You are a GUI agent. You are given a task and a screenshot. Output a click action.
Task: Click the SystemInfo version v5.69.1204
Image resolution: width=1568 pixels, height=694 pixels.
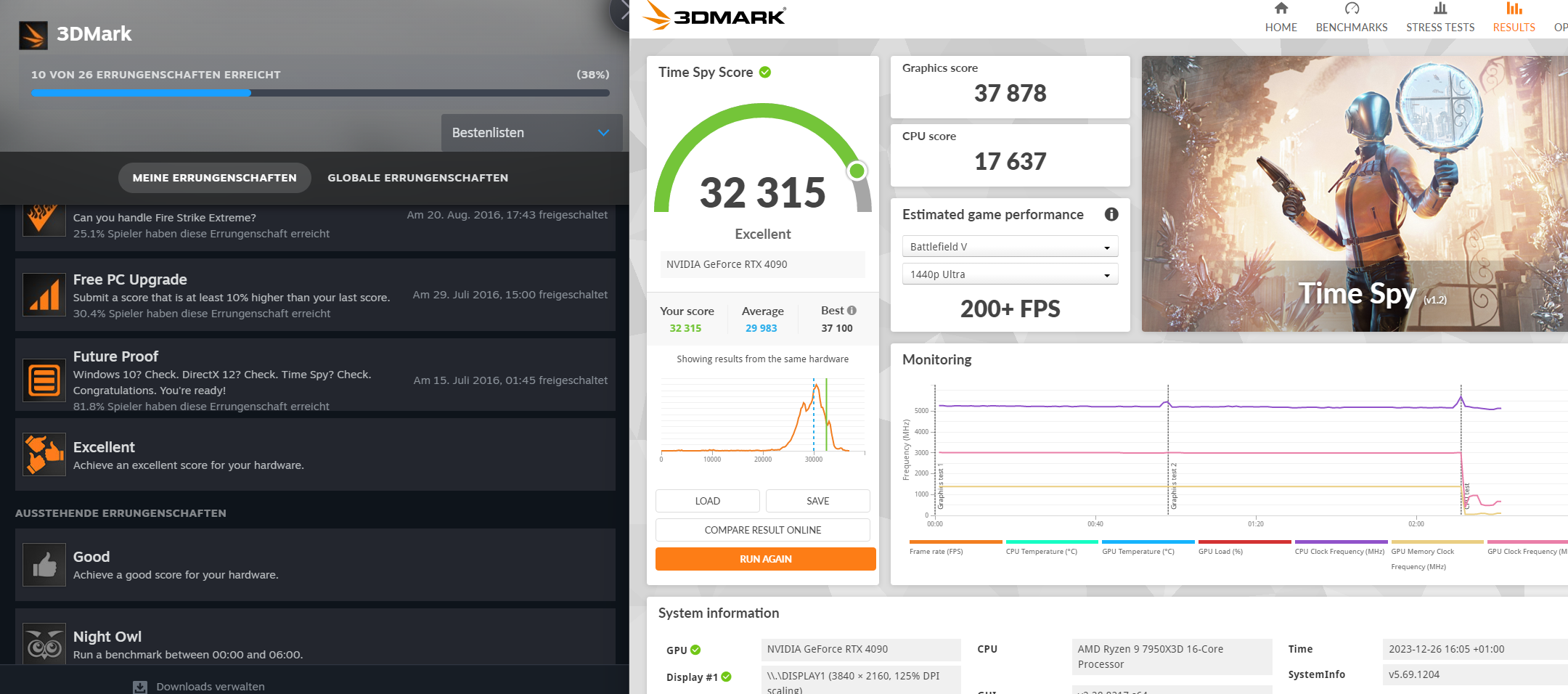click(1475, 674)
